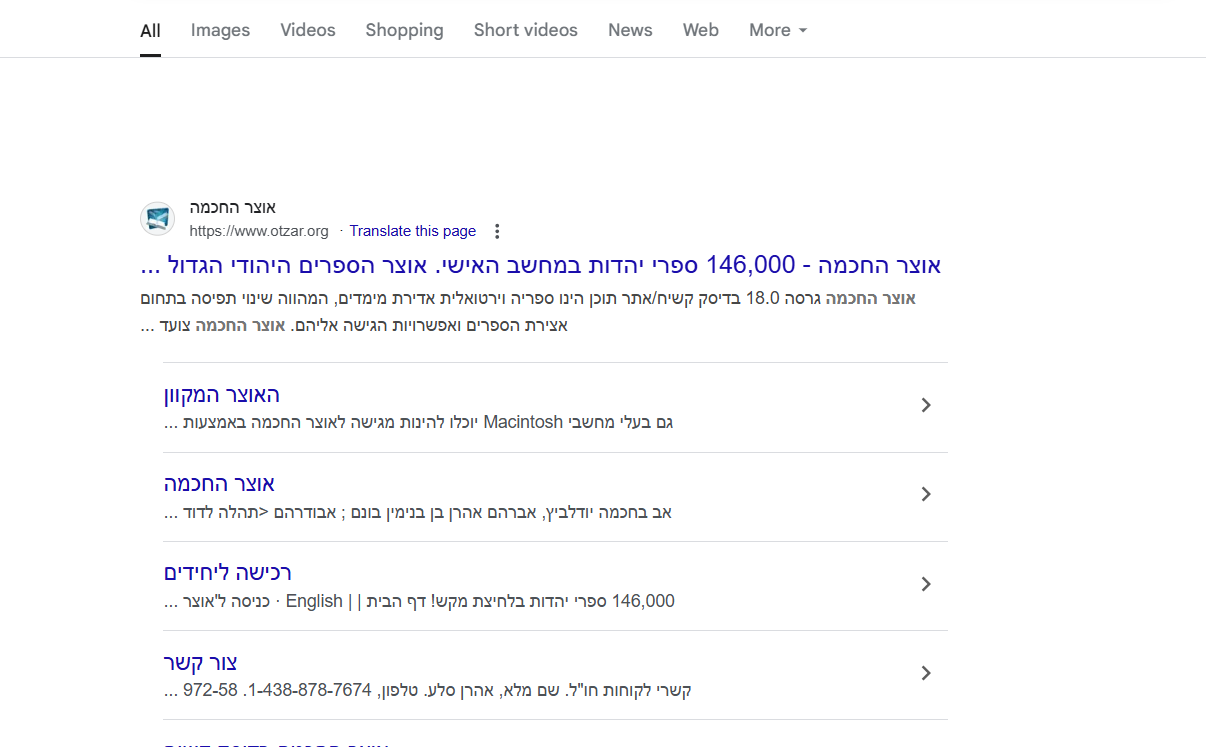The height and width of the screenshot is (747, 1206).
Task: Click the https://www.otzar.org URL text
Action: coord(259,231)
